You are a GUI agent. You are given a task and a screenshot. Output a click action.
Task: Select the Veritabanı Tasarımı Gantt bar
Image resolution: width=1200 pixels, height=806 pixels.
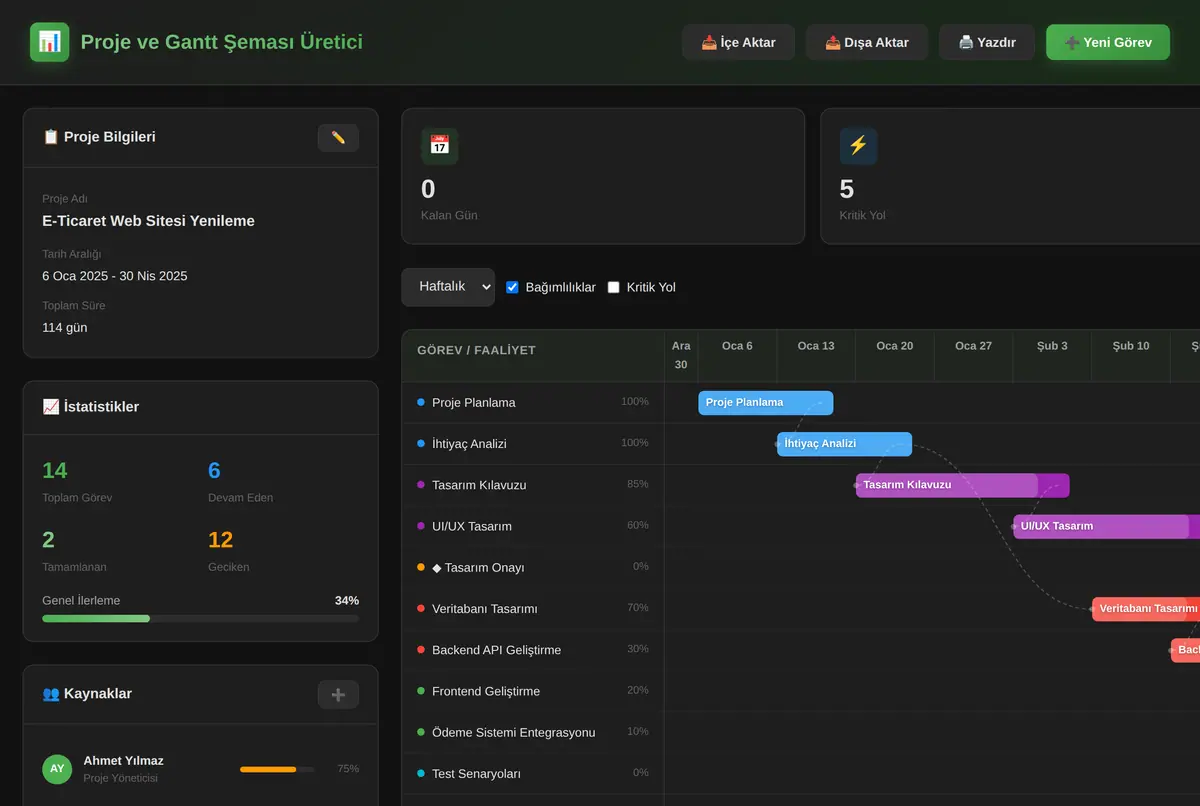pyautogui.click(x=1146, y=608)
